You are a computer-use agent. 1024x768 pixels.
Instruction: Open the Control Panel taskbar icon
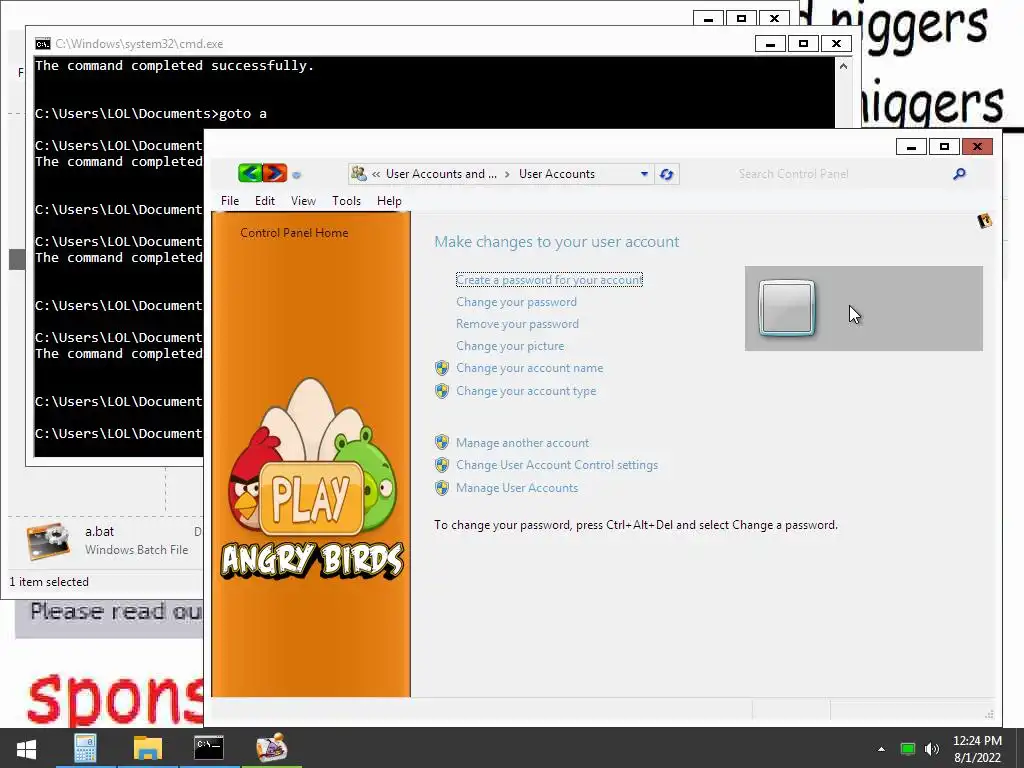click(272, 748)
